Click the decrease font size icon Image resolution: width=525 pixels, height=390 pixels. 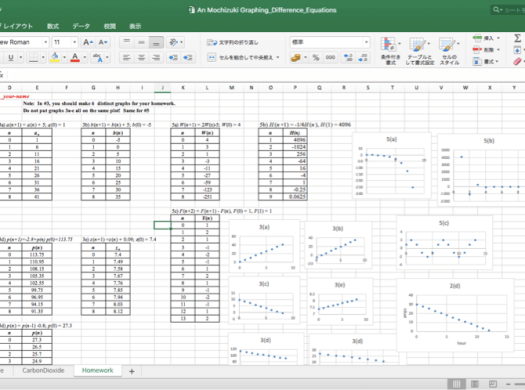(103, 42)
